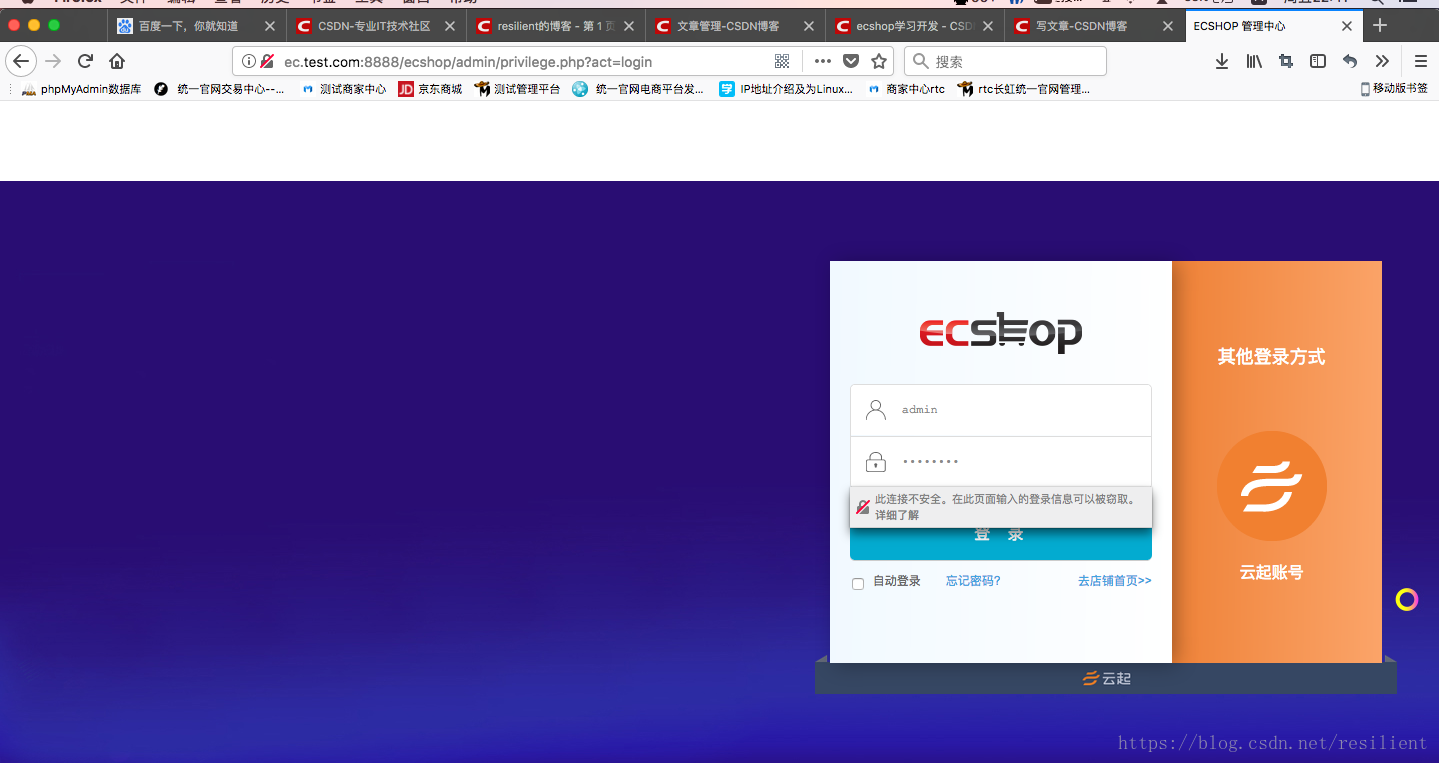Open the Firefox hamburger menu
Image resolution: width=1439 pixels, height=763 pixels.
click(x=1420, y=61)
